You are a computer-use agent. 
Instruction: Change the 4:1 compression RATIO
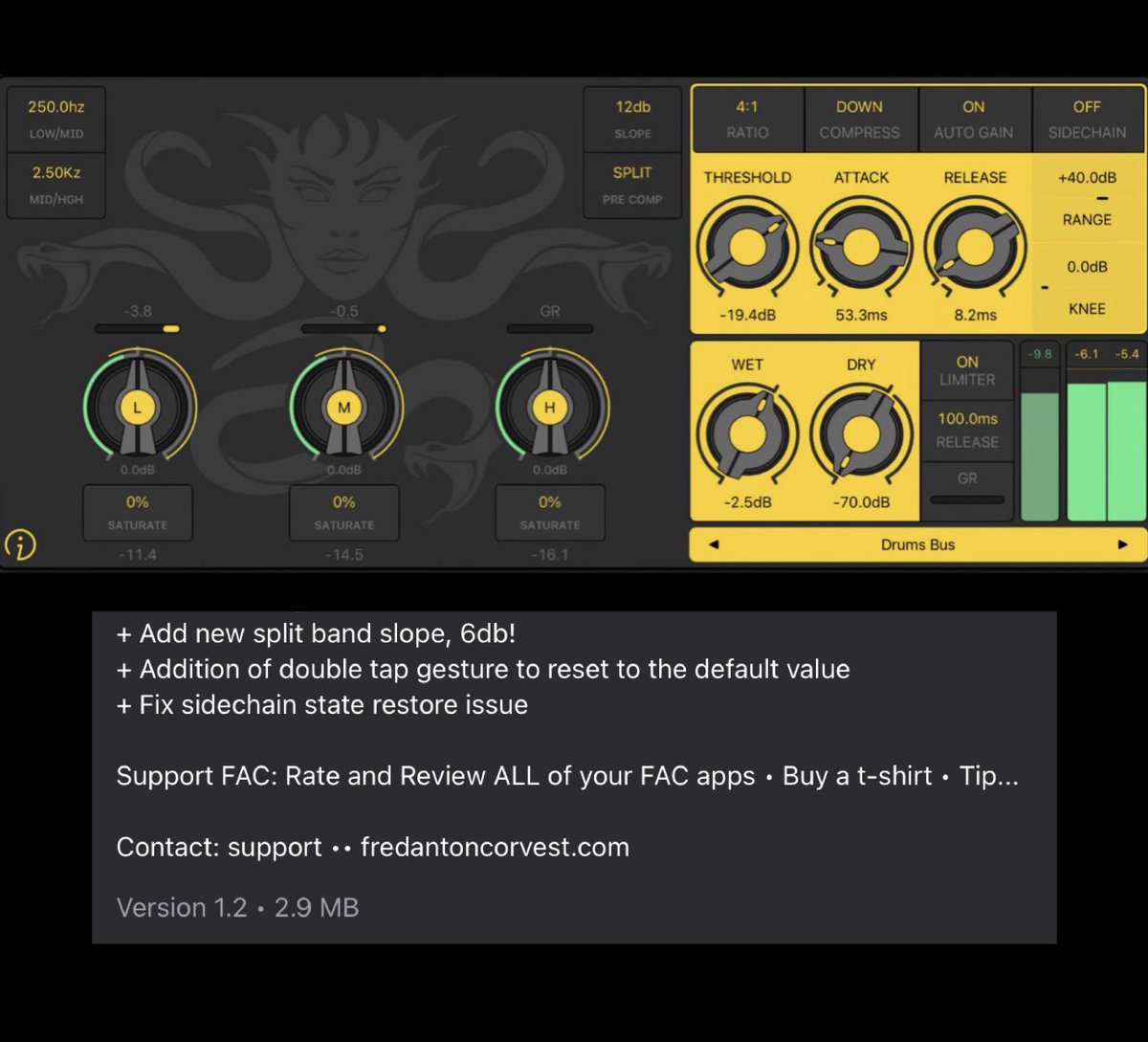pos(747,119)
